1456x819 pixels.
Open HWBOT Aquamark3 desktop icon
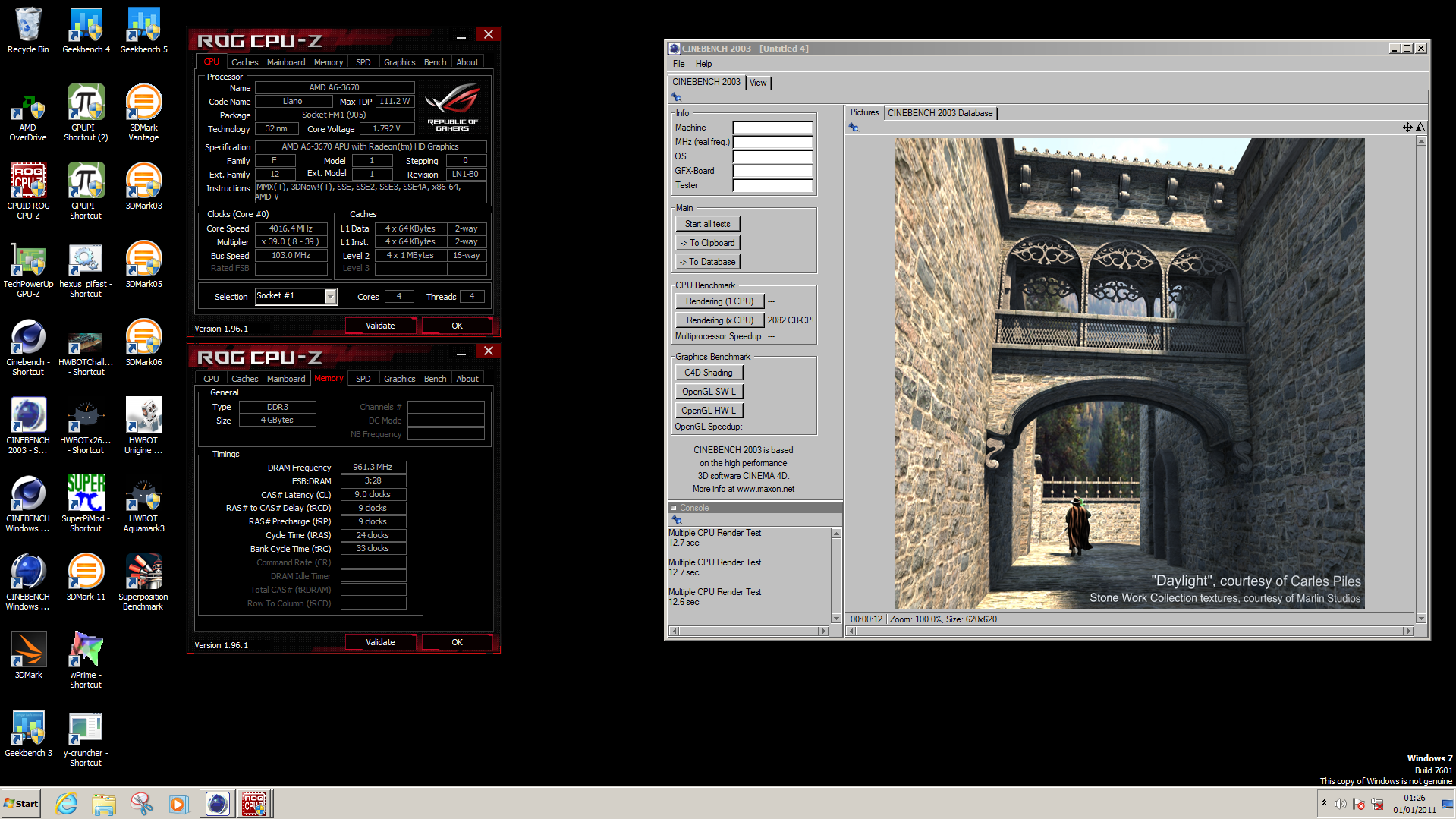tap(143, 505)
